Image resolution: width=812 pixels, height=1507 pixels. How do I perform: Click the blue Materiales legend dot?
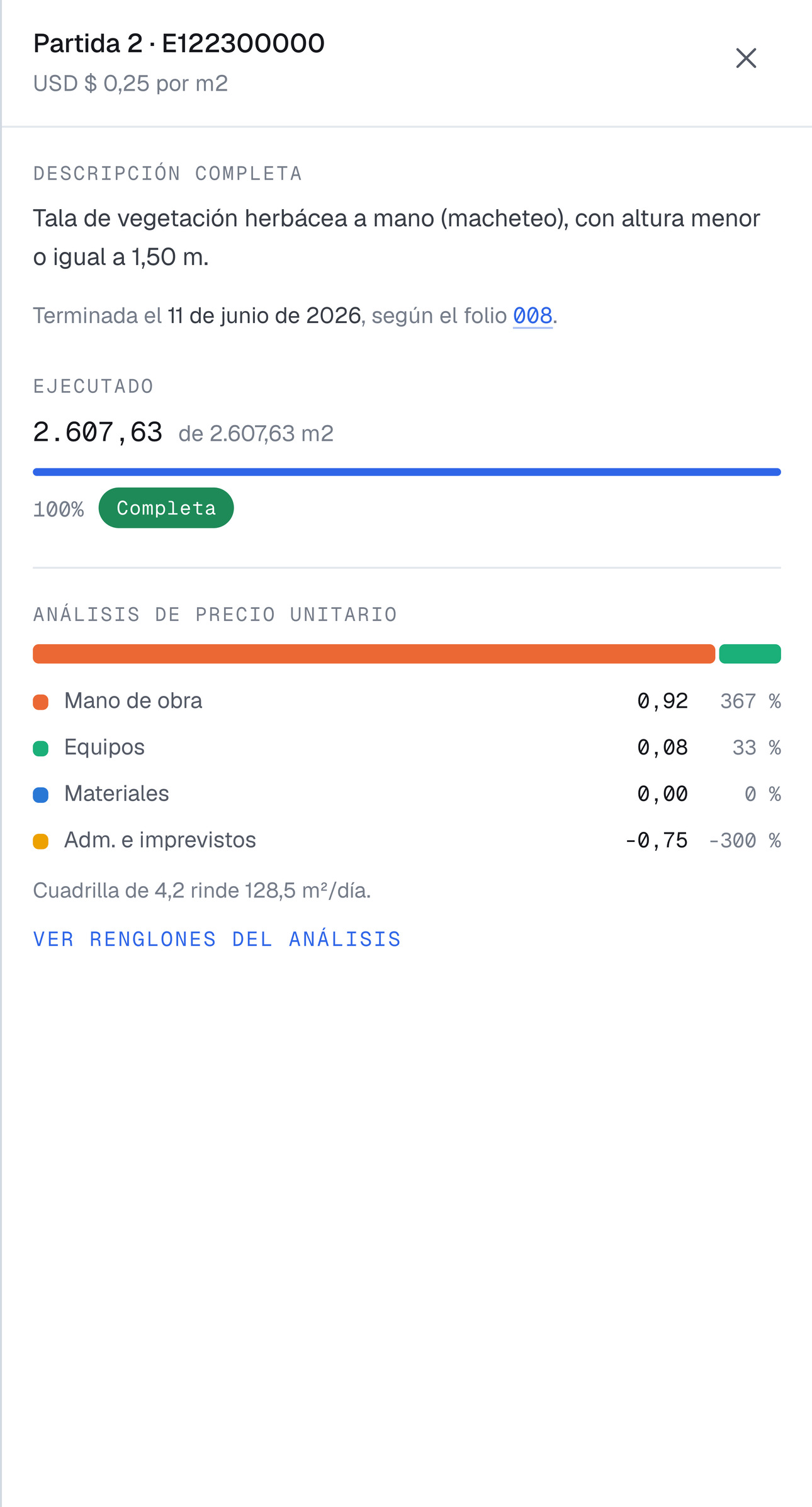(41, 795)
